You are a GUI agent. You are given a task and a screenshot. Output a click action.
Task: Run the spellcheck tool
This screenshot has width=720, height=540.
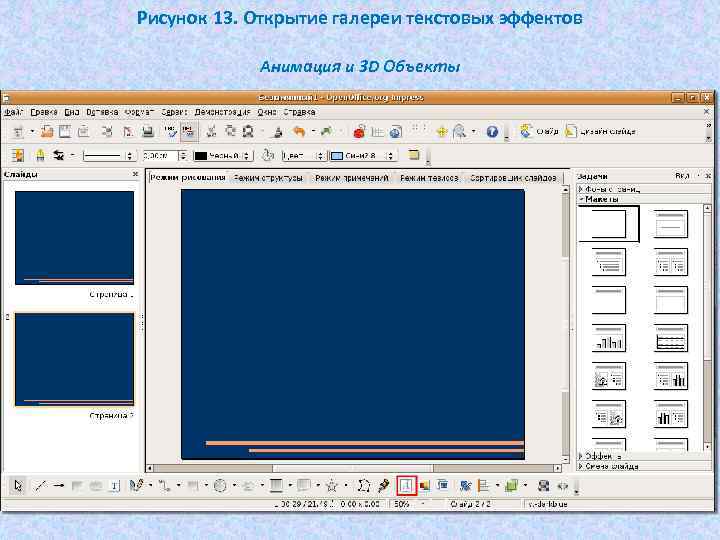(170, 132)
